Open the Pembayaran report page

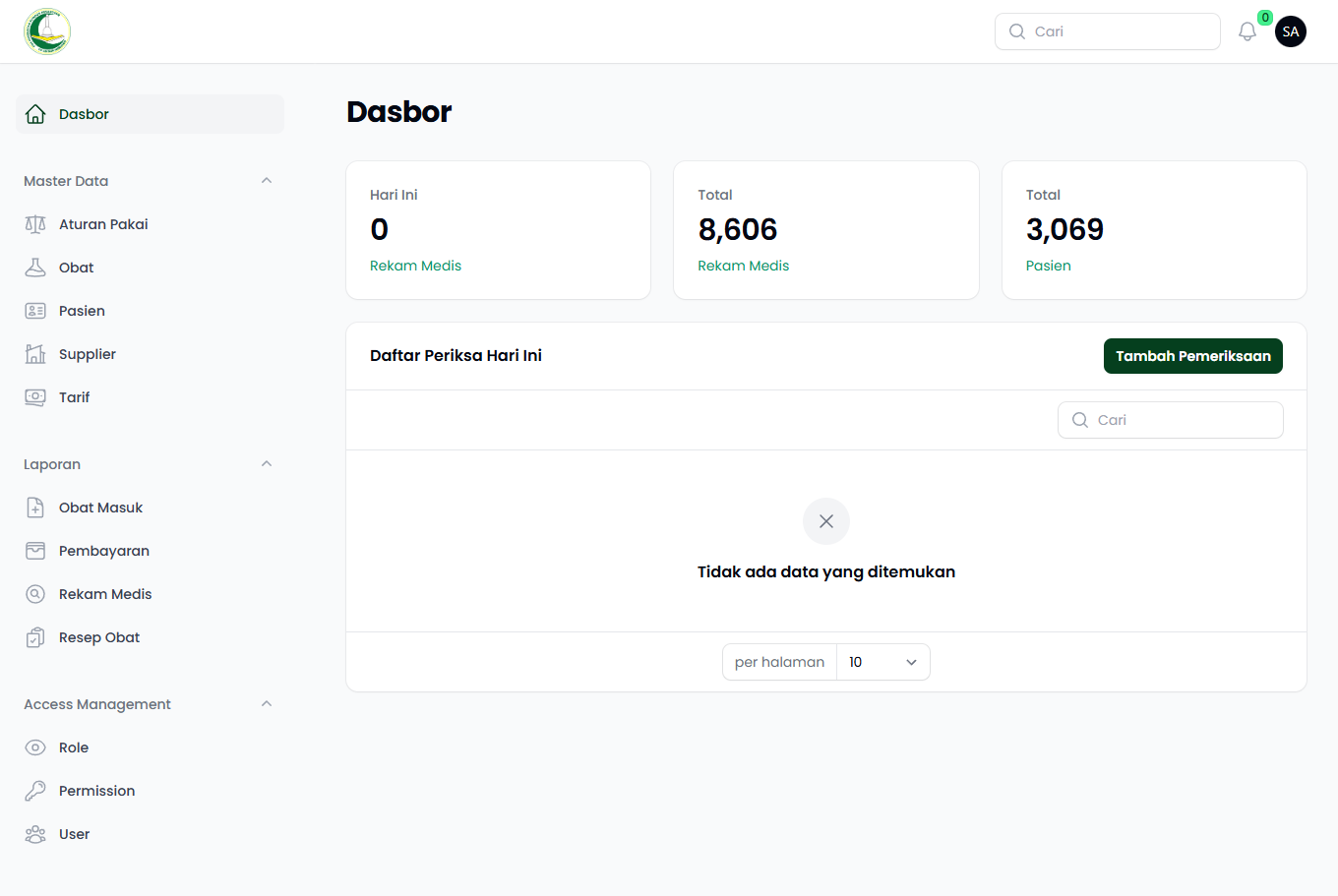pyautogui.click(x=103, y=551)
